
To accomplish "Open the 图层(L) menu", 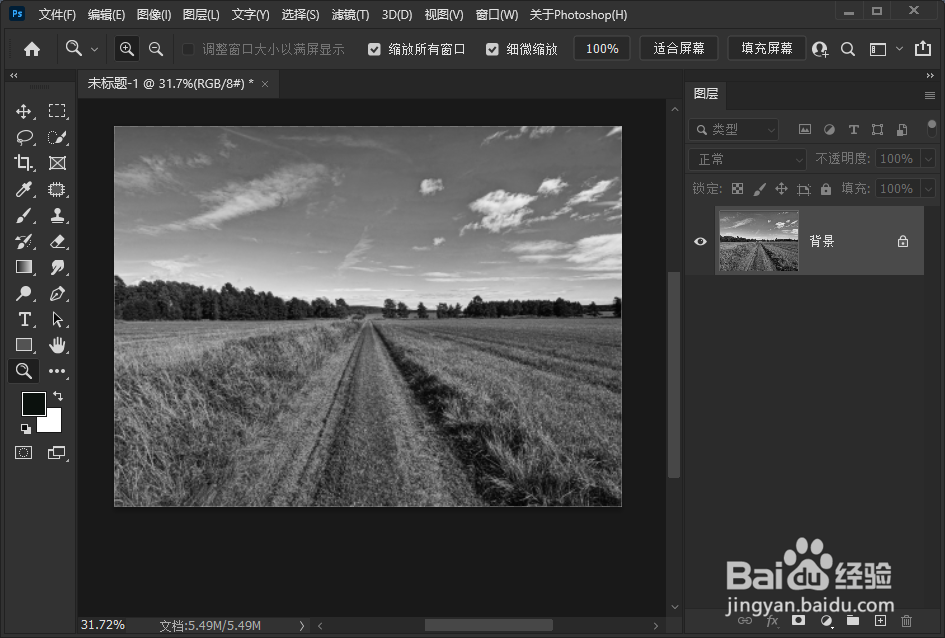I will tap(201, 14).
